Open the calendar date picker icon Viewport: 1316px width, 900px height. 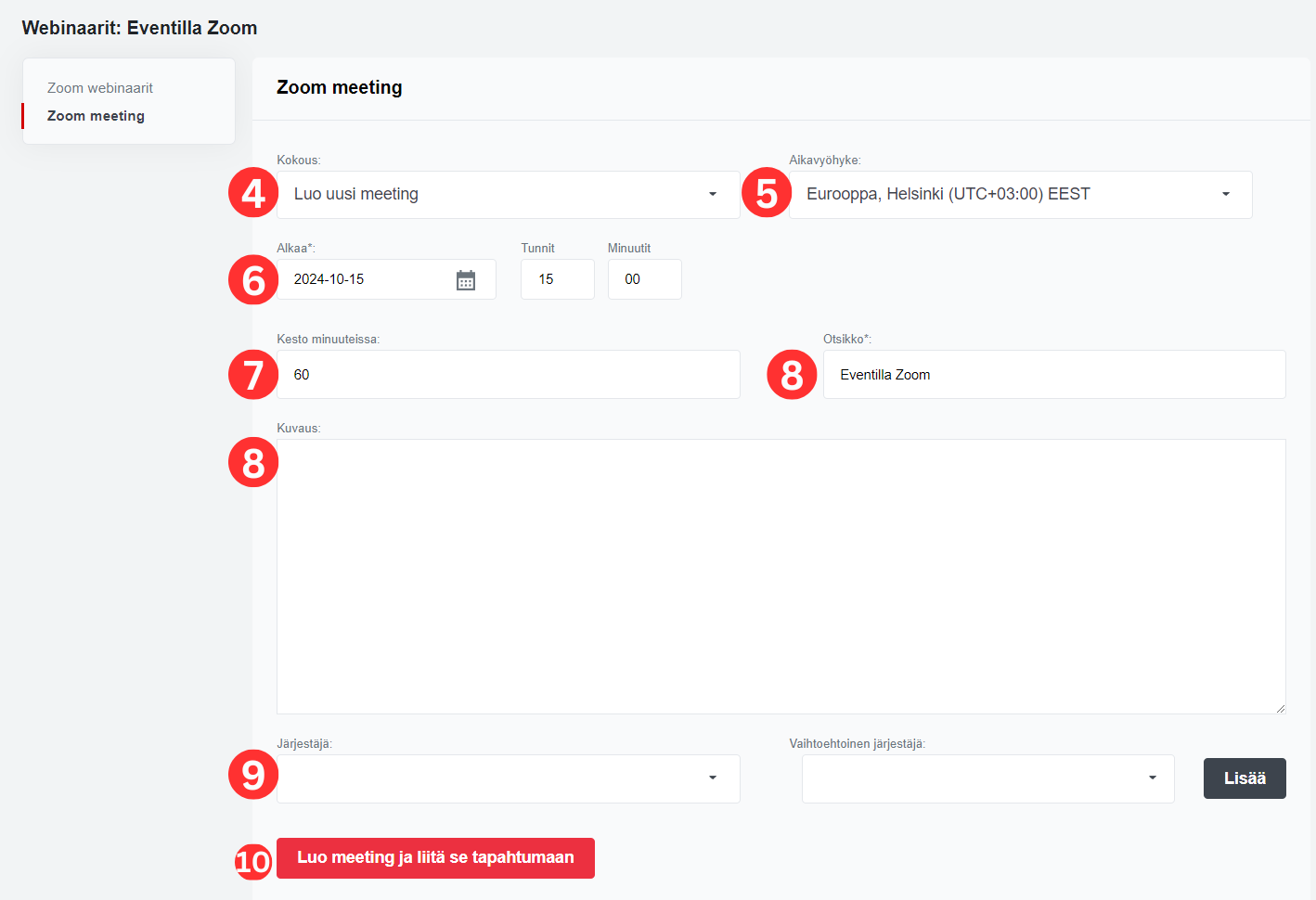coord(466,280)
